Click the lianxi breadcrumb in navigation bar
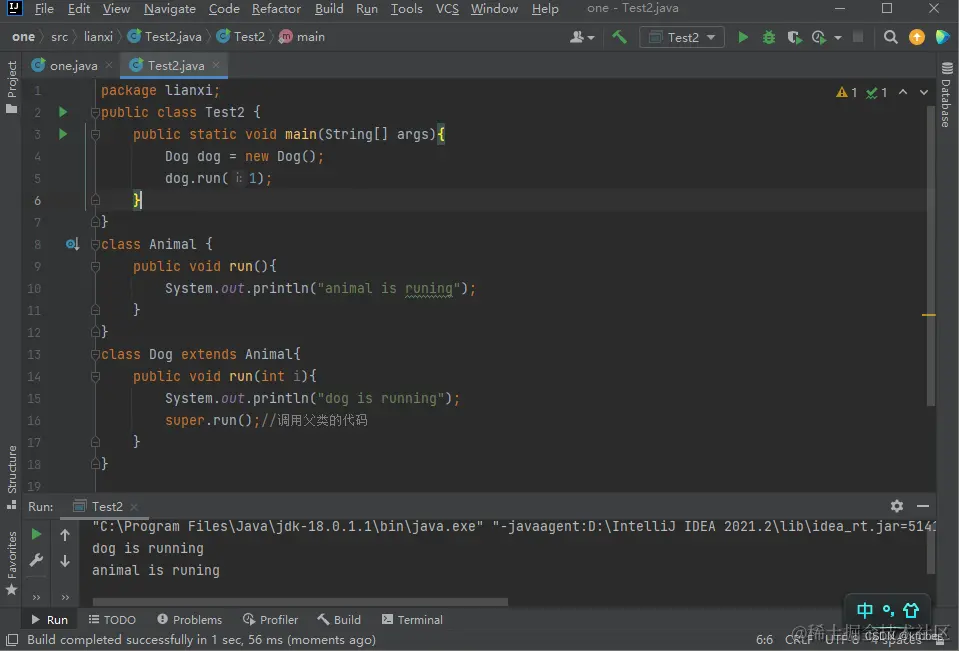Viewport: 959px width, 651px height. [x=98, y=37]
